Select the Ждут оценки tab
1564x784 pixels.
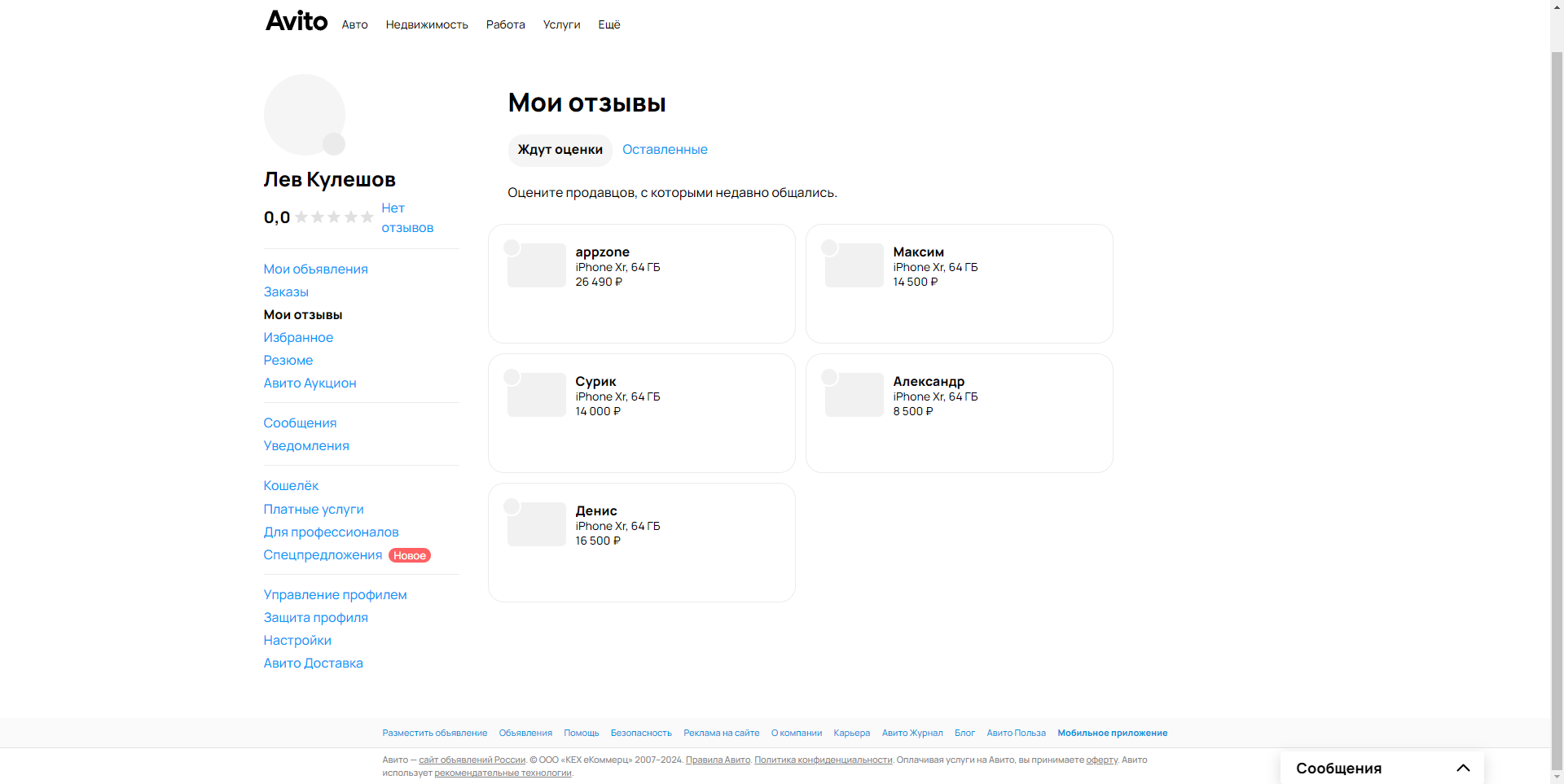(x=560, y=150)
